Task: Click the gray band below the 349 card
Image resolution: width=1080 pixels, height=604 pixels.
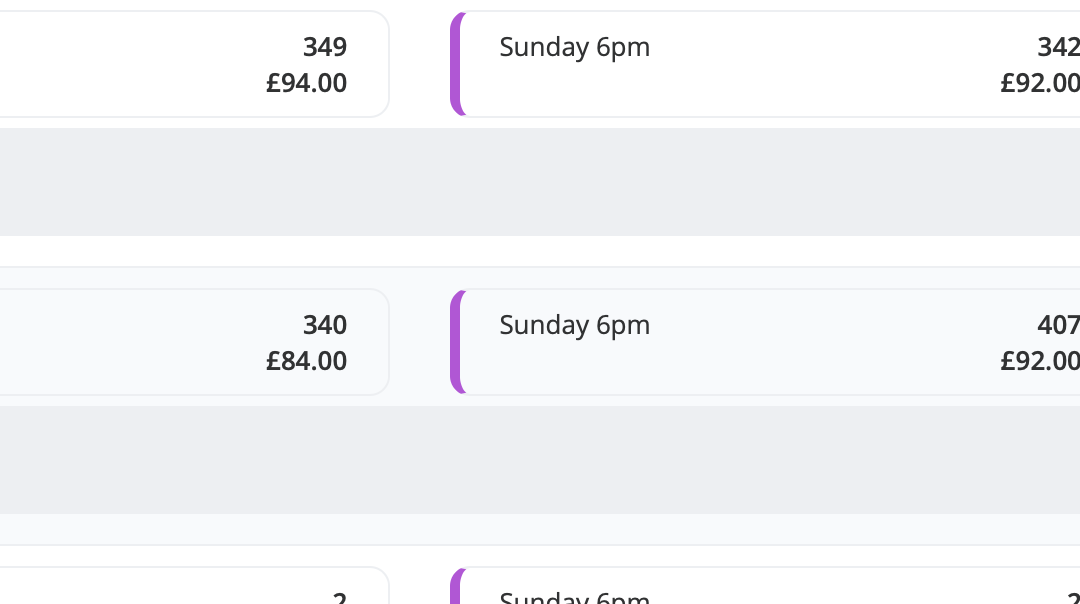Action: click(x=540, y=182)
